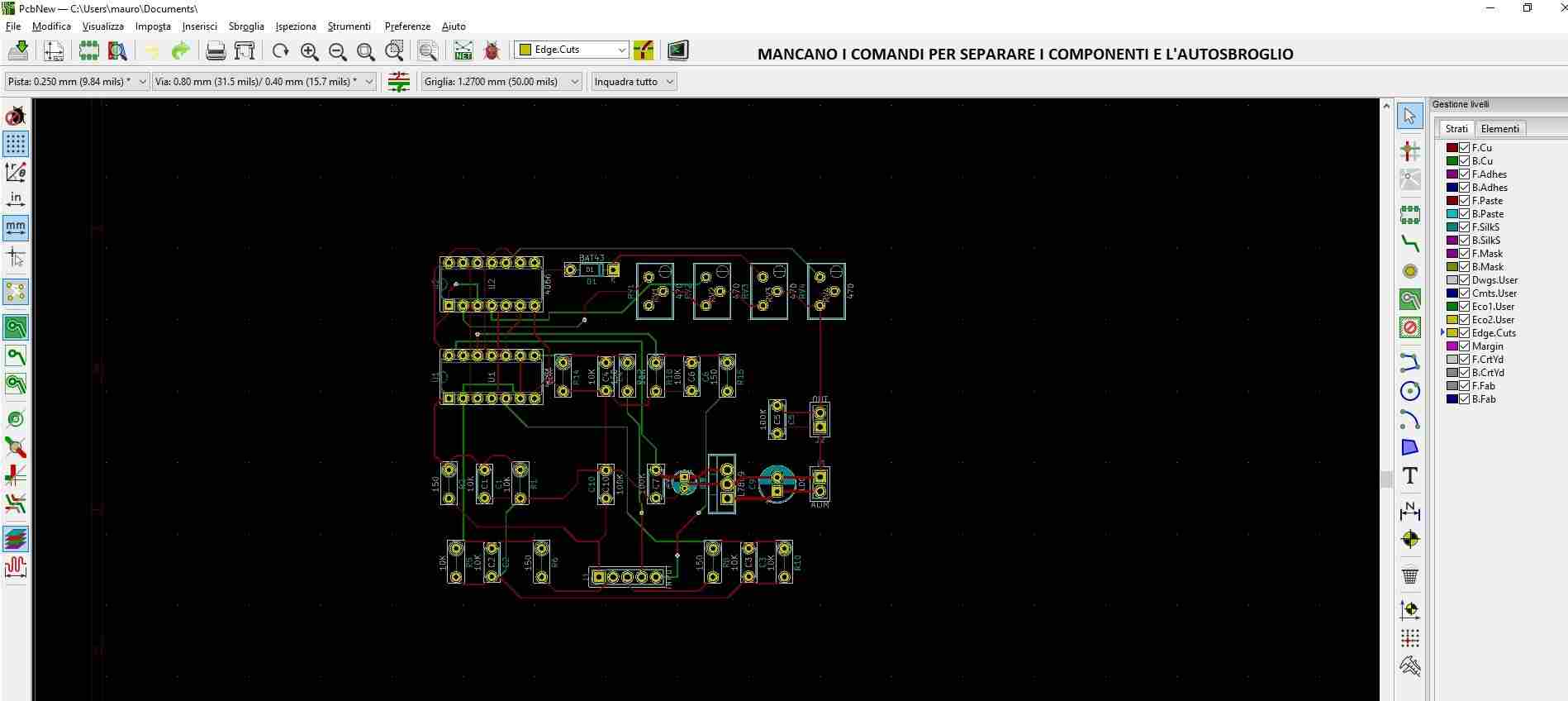
Task: Toggle auto track width icon
Action: tap(398, 82)
